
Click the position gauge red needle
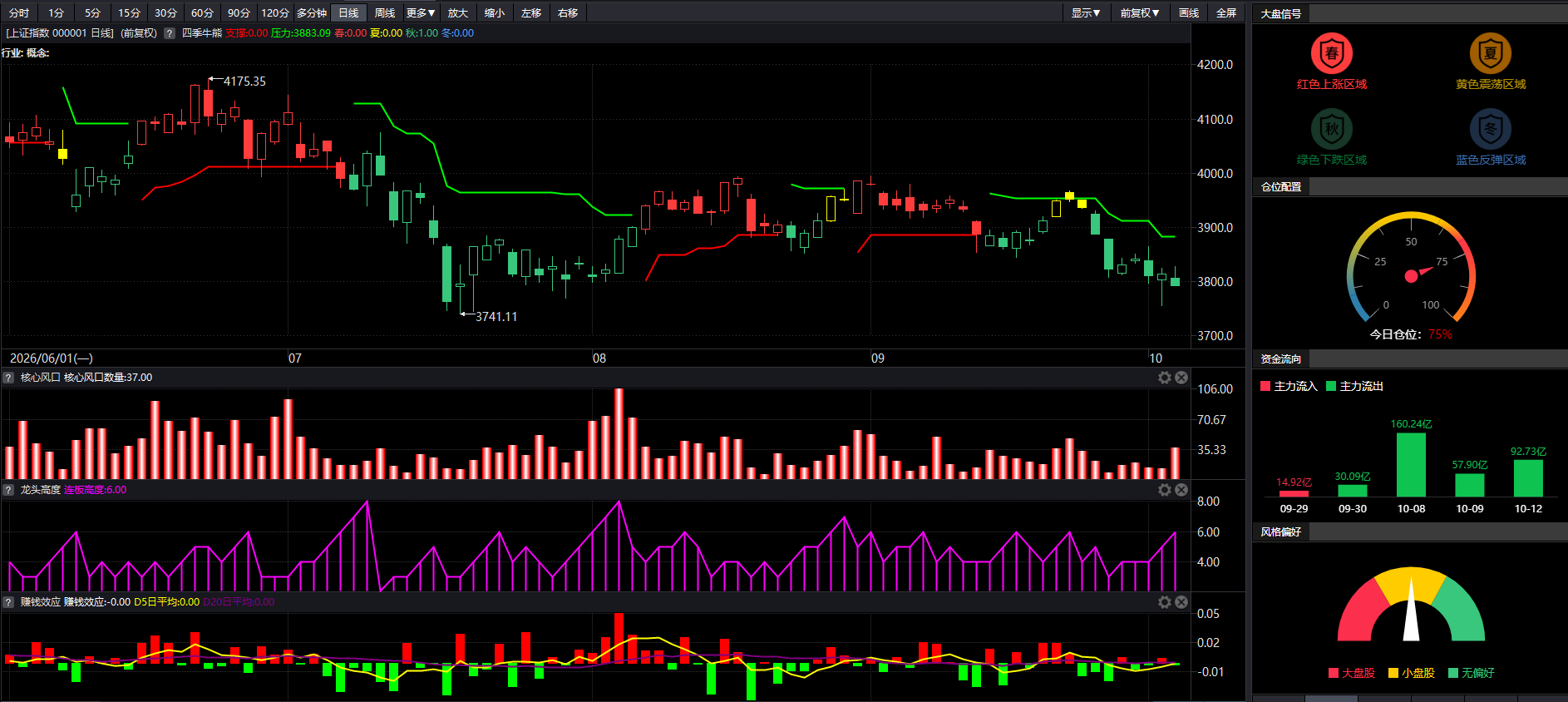[x=1418, y=273]
